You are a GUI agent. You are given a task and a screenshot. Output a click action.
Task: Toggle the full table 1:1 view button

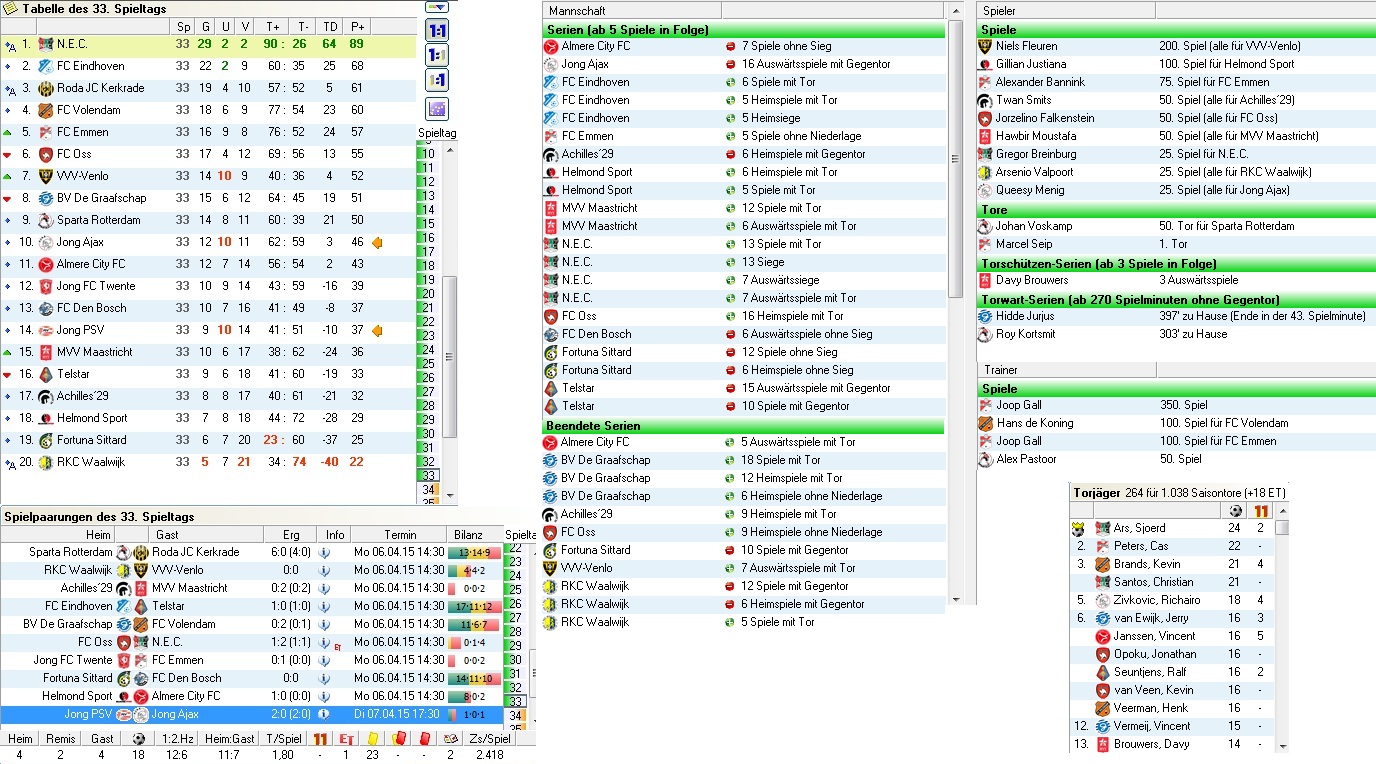[x=437, y=30]
